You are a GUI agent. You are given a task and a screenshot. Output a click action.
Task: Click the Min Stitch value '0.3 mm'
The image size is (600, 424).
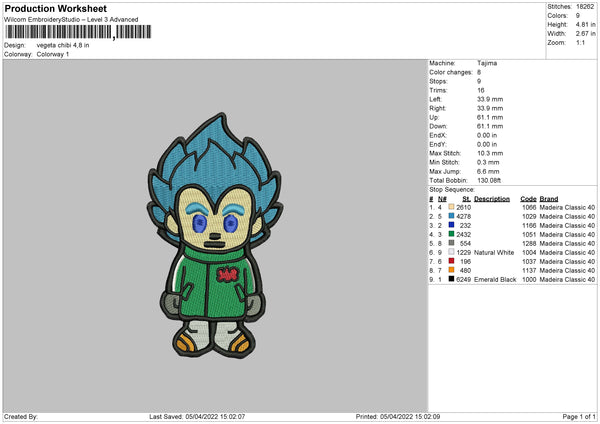488,162
